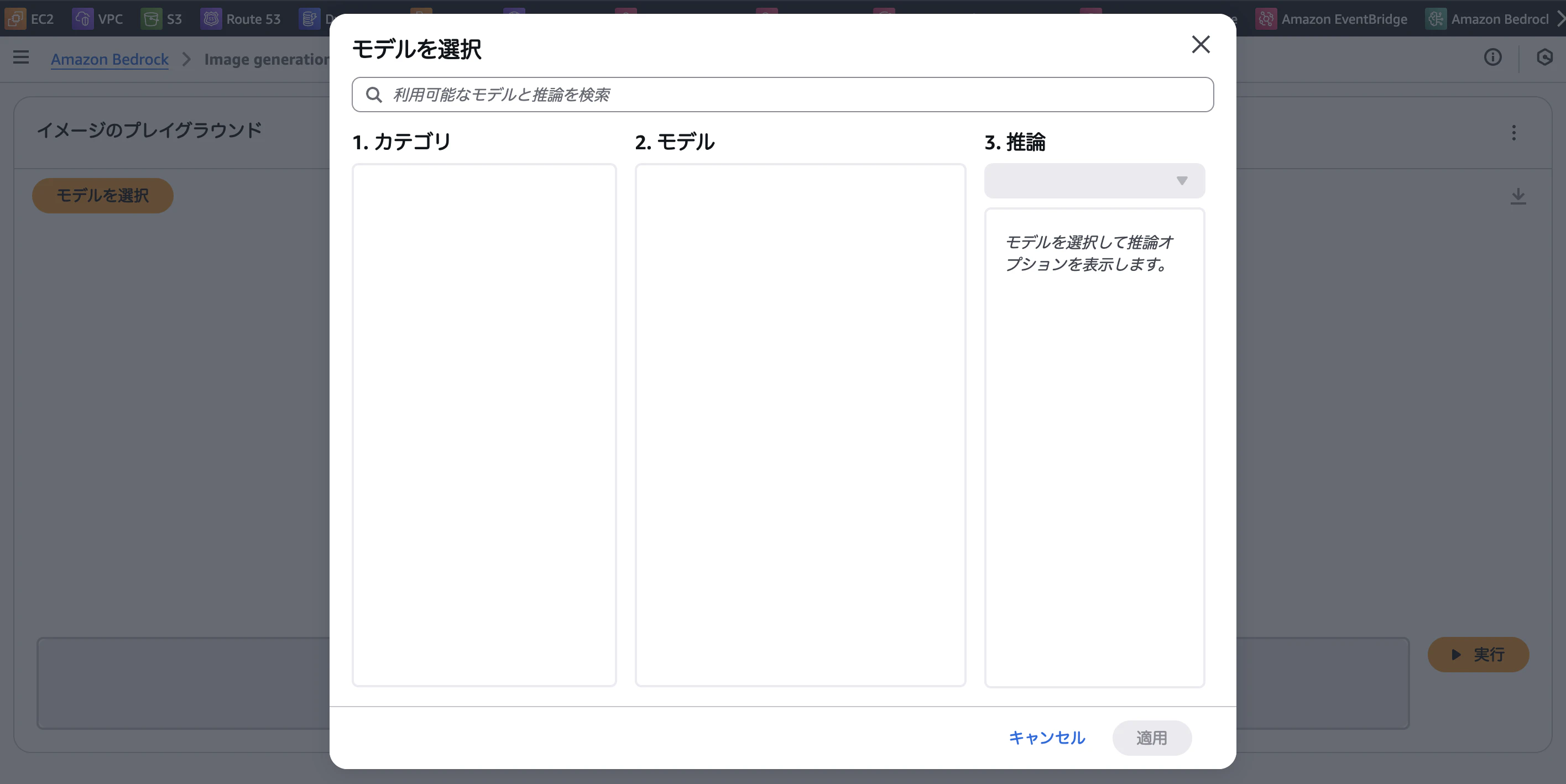
Task: Click the settings icon at top right
Action: point(1545,58)
